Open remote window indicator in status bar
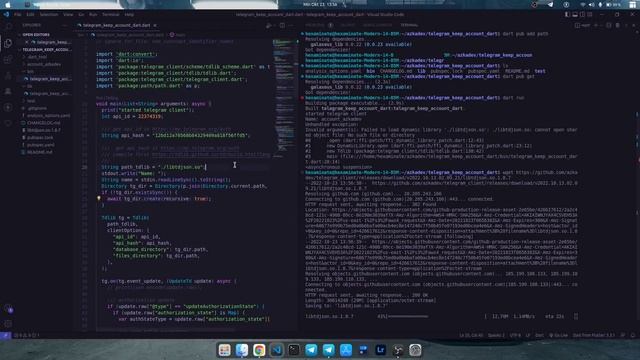The width and height of the screenshot is (640, 360). [5, 336]
